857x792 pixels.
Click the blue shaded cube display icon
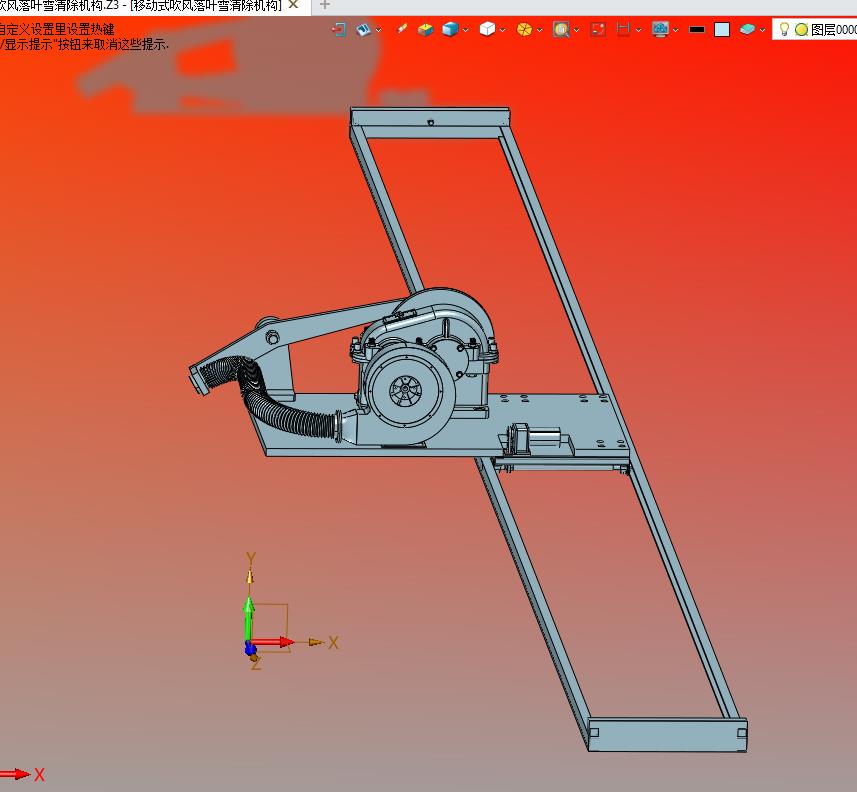(449, 30)
